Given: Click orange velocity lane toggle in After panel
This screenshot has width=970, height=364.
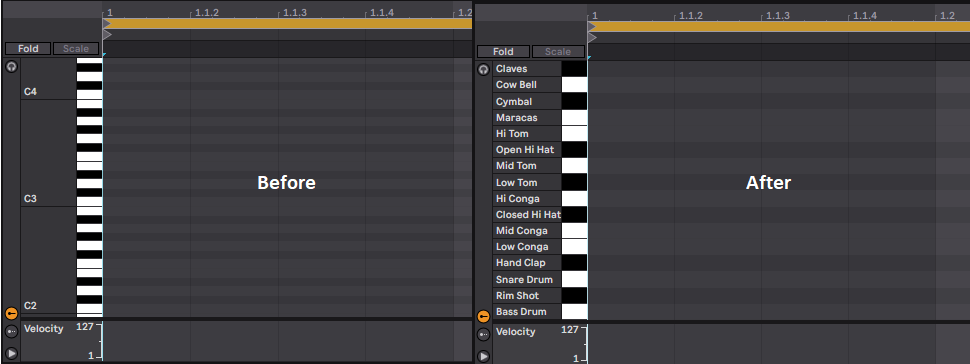Looking at the screenshot, I should 484,316.
